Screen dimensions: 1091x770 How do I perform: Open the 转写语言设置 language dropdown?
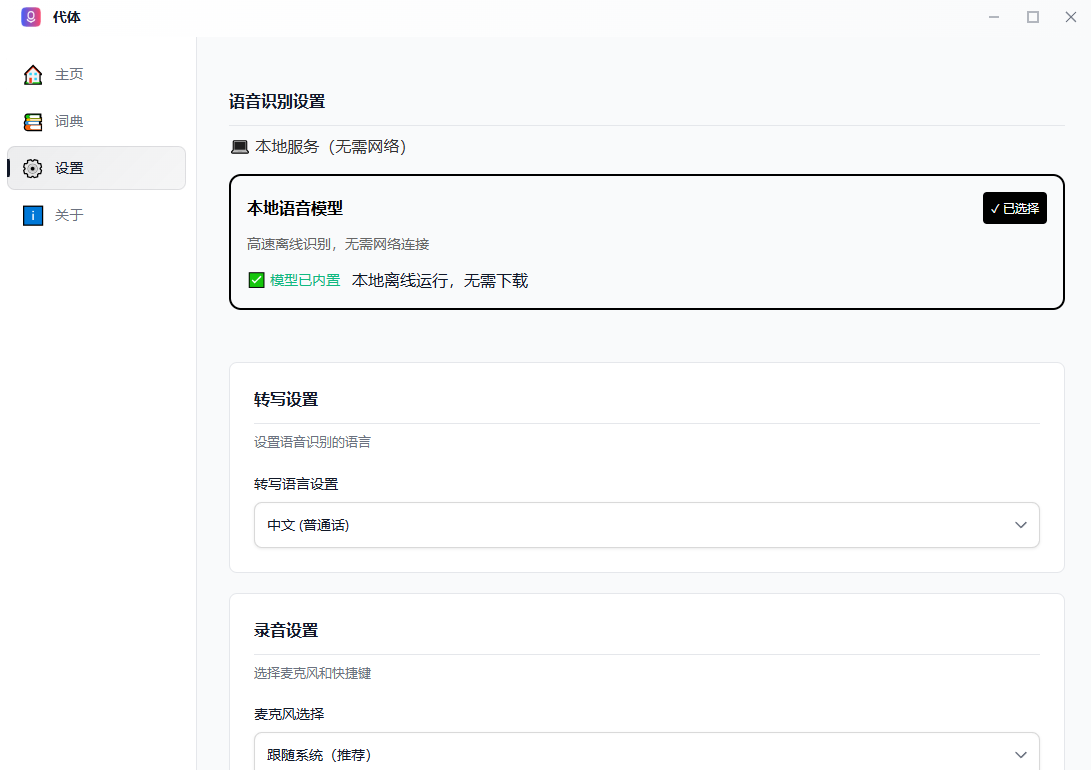646,524
